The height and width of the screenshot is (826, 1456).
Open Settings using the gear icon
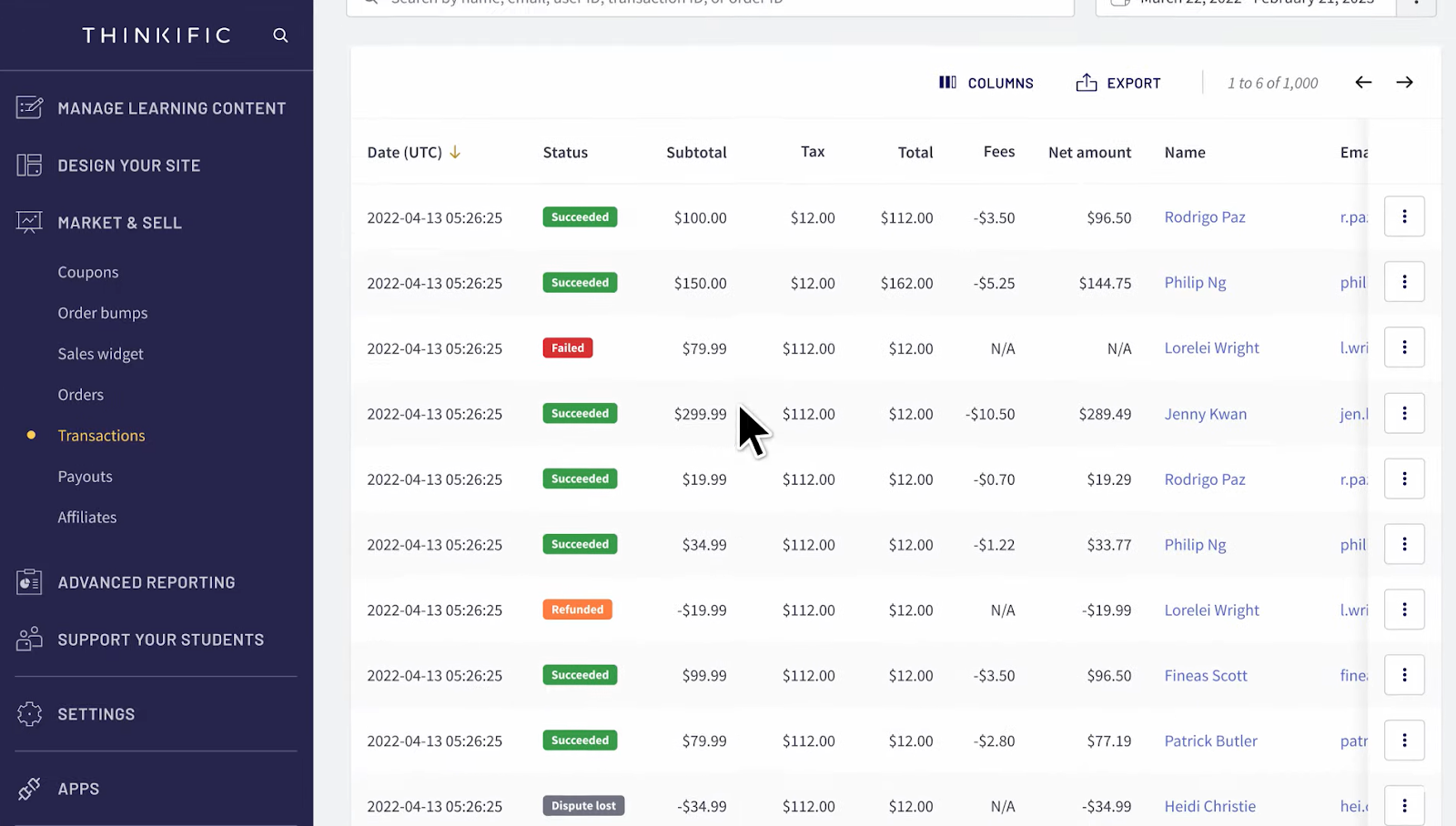(30, 714)
